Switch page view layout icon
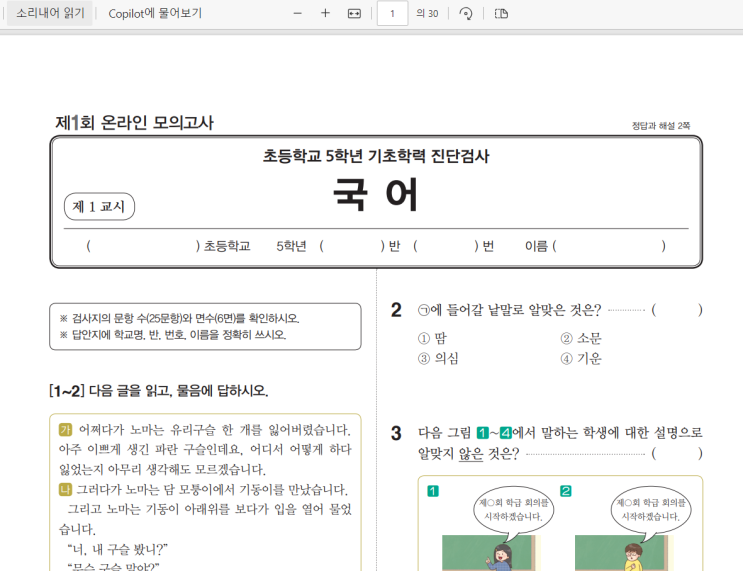This screenshot has height=571, width=743. tap(501, 14)
